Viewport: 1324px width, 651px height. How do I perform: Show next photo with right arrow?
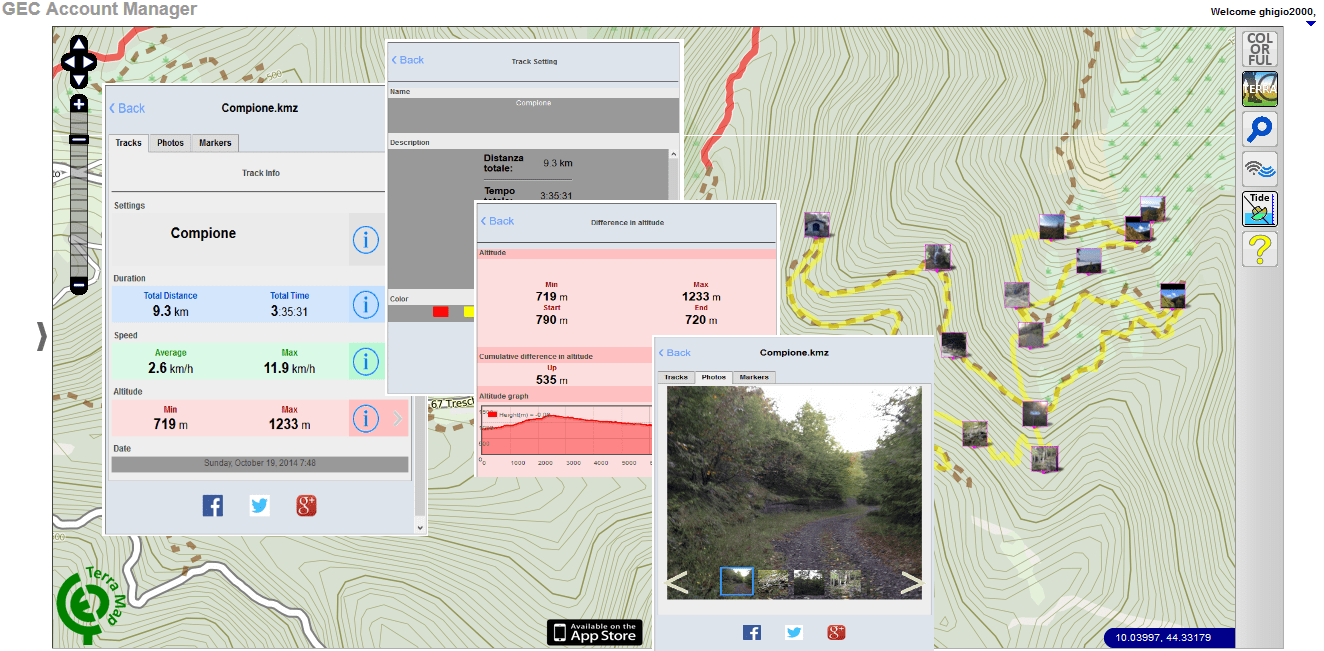(x=911, y=582)
